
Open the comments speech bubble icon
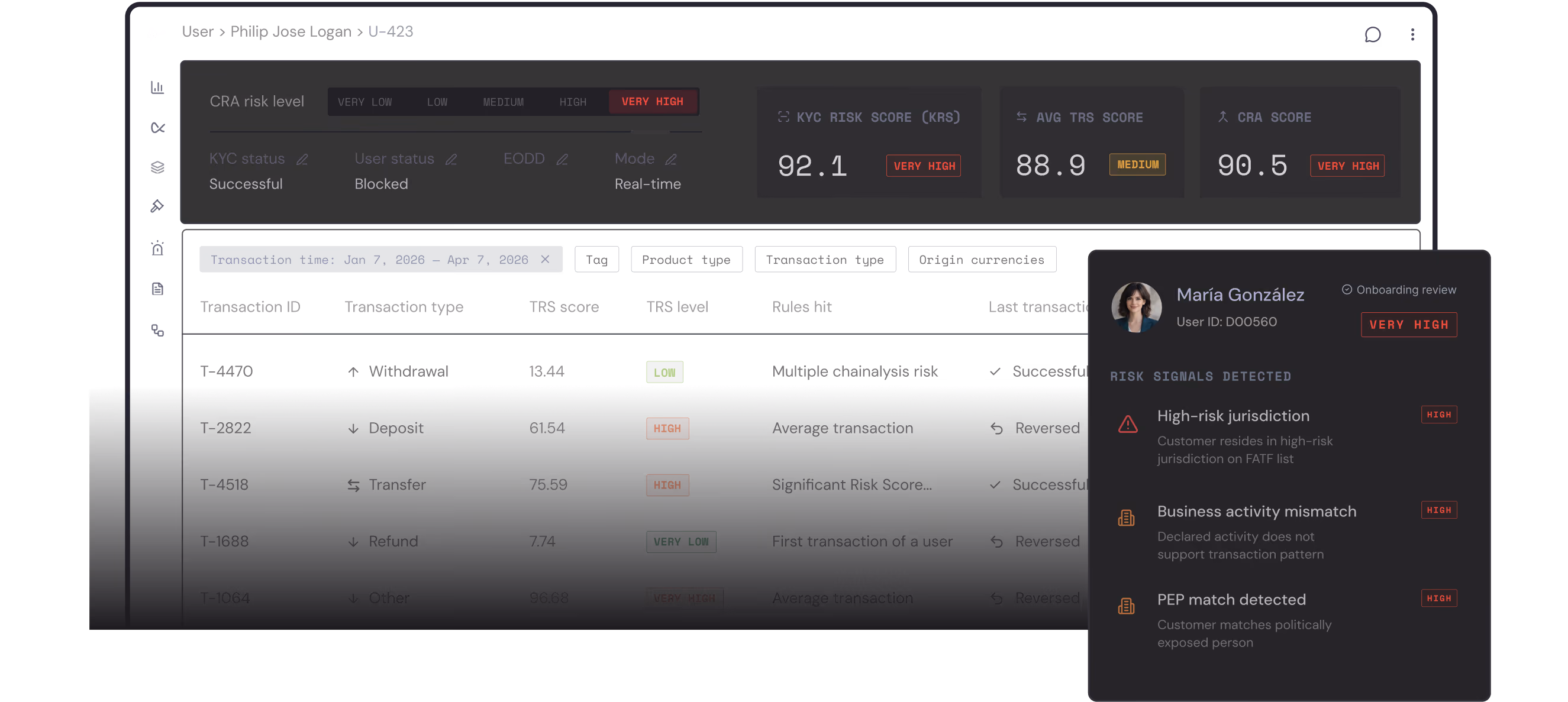point(1372,35)
